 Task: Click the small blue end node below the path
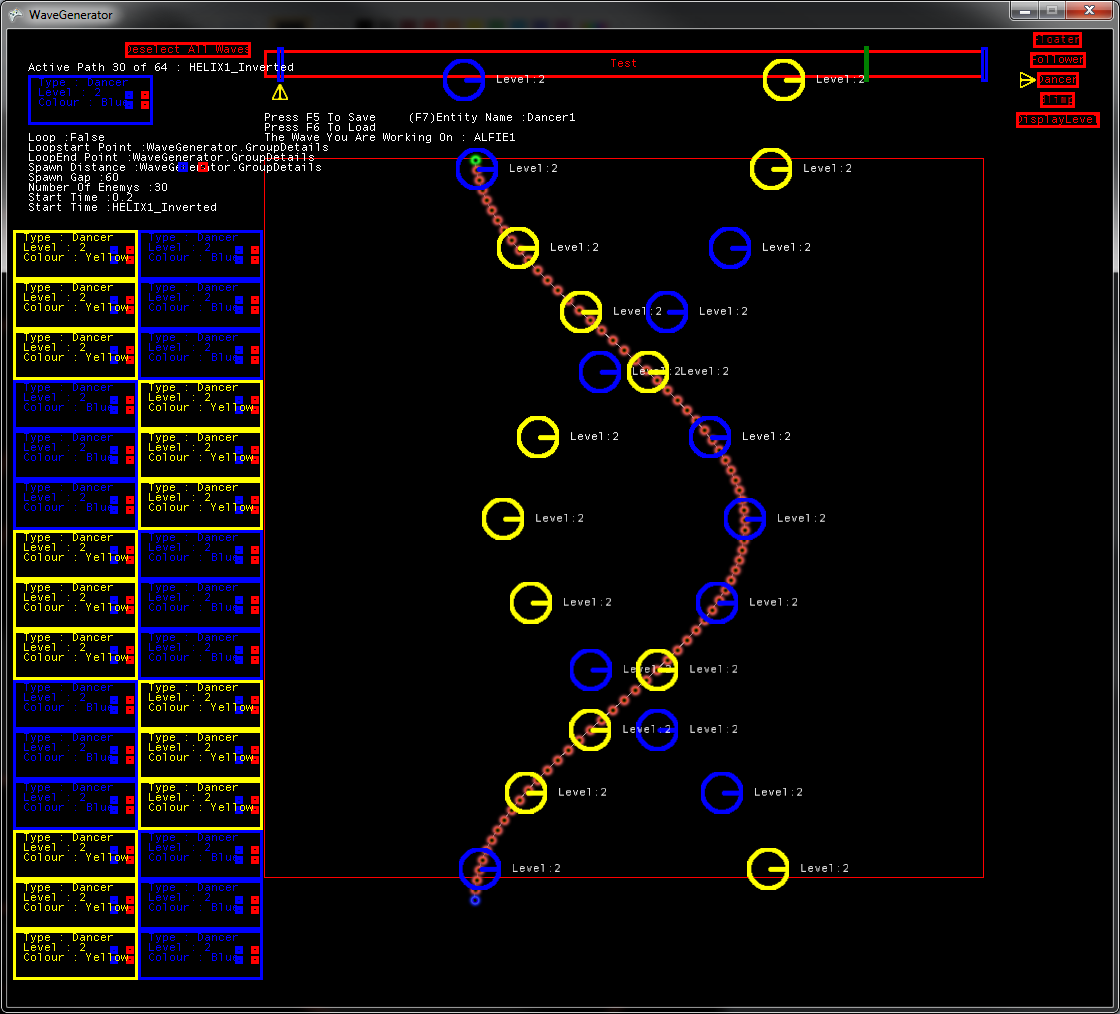coord(475,900)
